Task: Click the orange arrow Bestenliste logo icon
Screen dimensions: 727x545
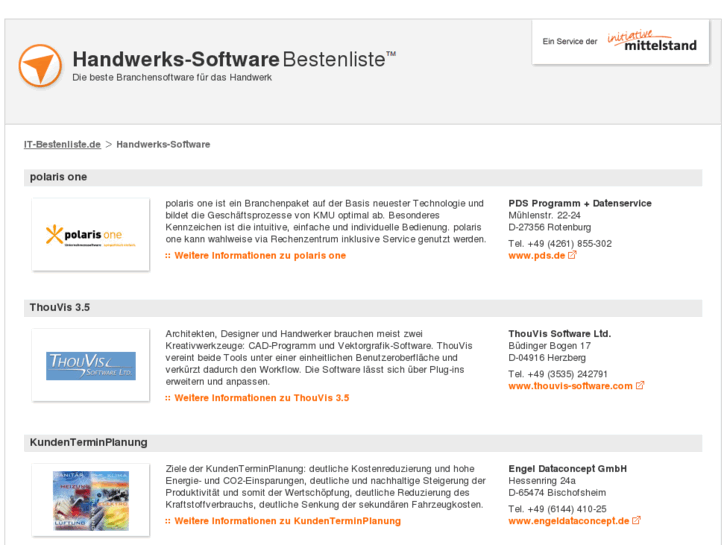Action: [x=40, y=66]
